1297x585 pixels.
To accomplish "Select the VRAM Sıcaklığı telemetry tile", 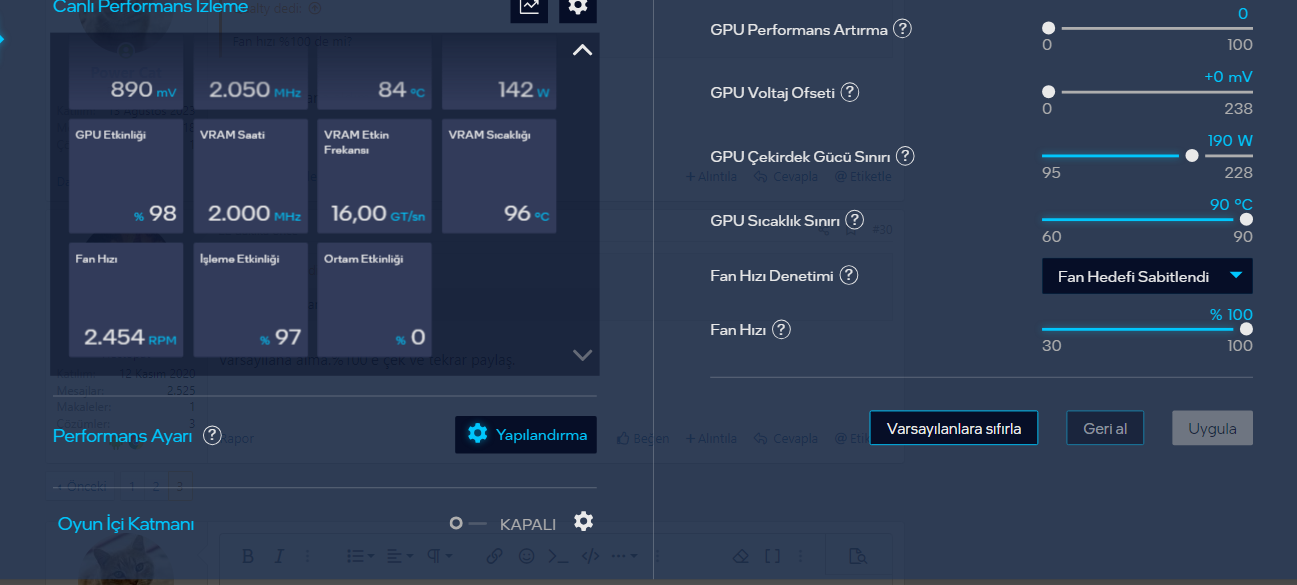I will [498, 176].
